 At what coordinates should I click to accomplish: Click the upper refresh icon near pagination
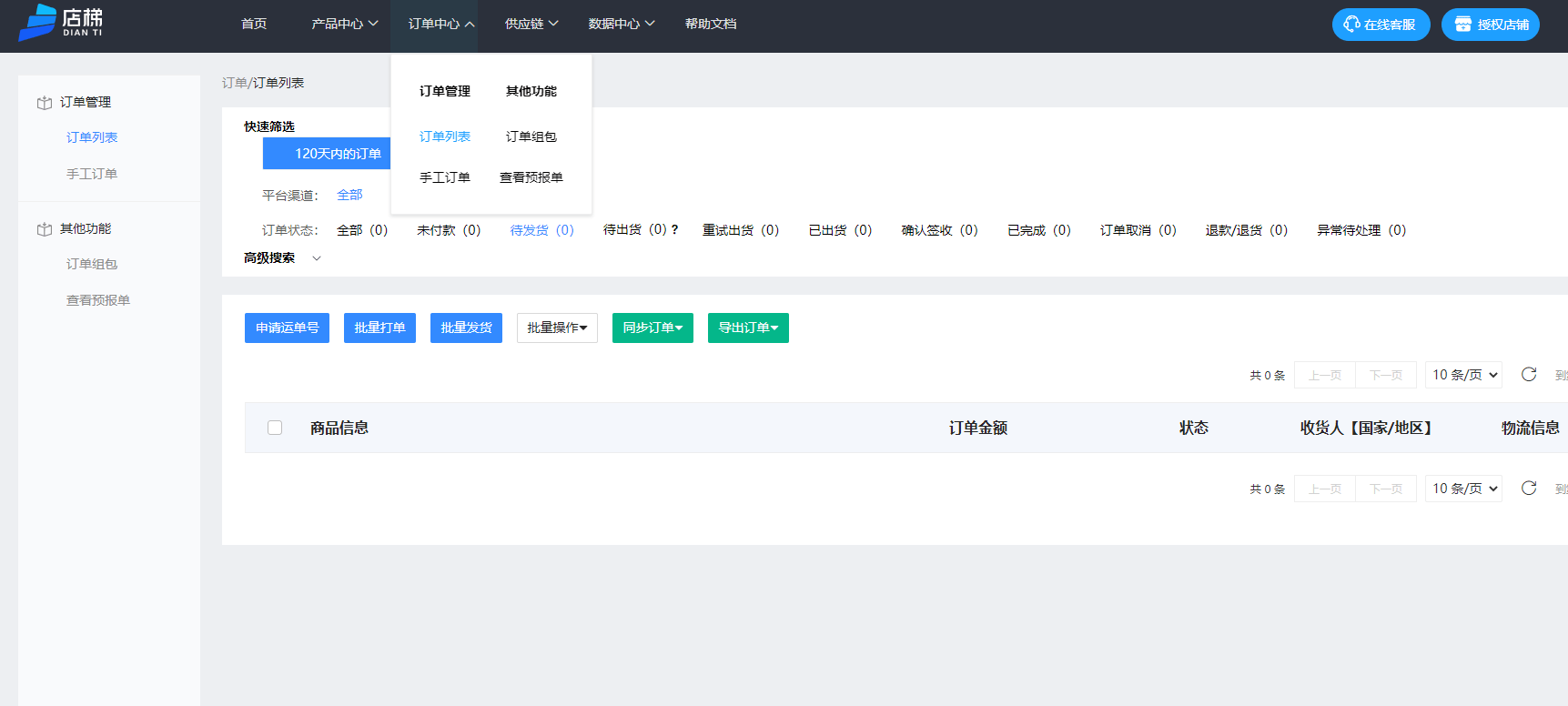1529,375
